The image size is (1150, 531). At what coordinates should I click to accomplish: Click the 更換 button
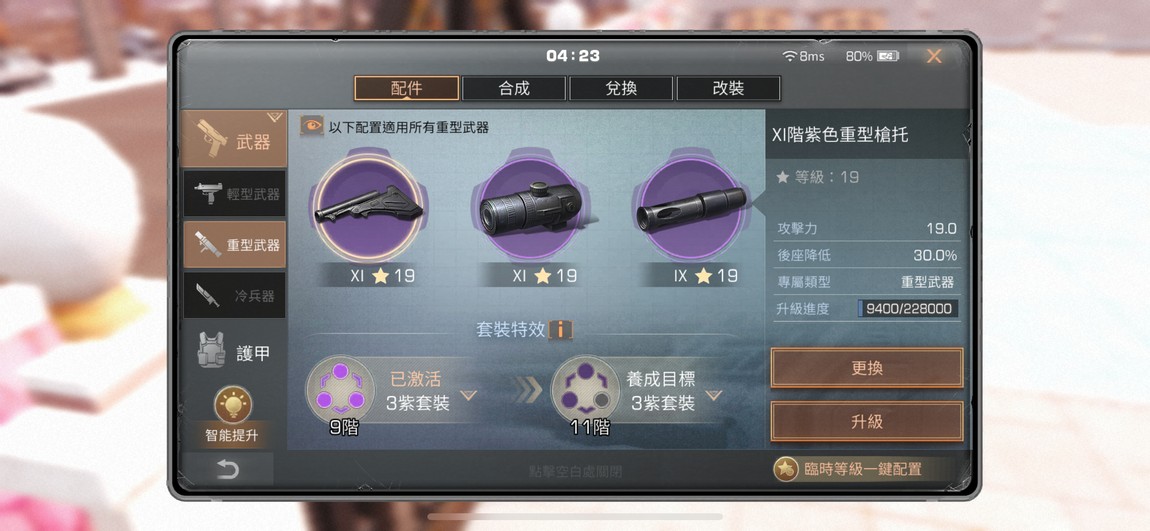point(867,368)
